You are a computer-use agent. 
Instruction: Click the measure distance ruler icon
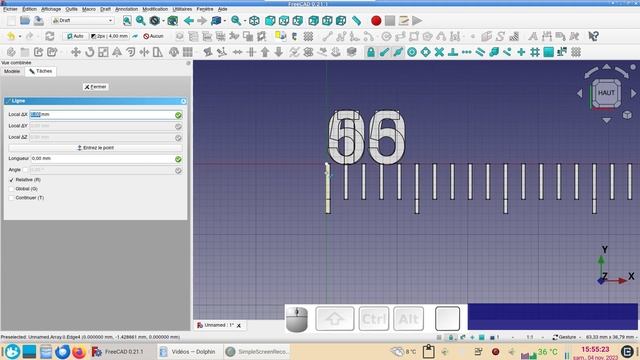(356, 20)
